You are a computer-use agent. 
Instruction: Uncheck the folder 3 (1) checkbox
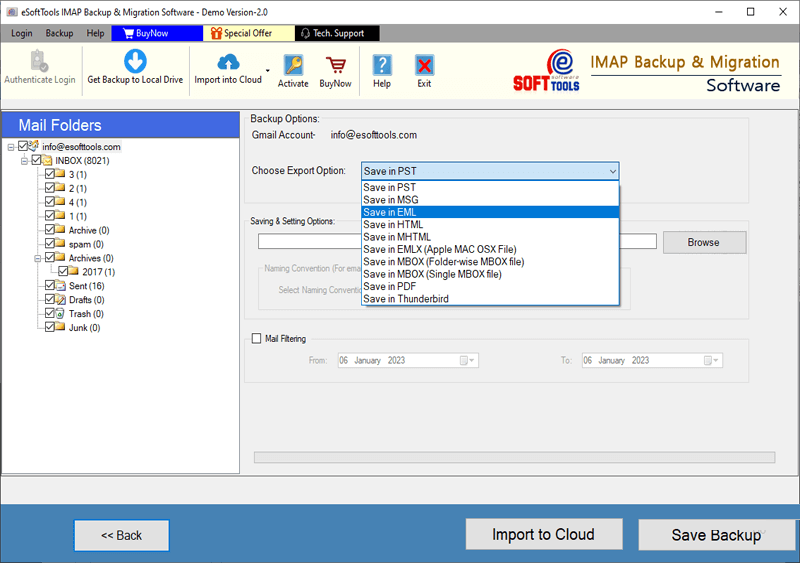[x=50, y=174]
